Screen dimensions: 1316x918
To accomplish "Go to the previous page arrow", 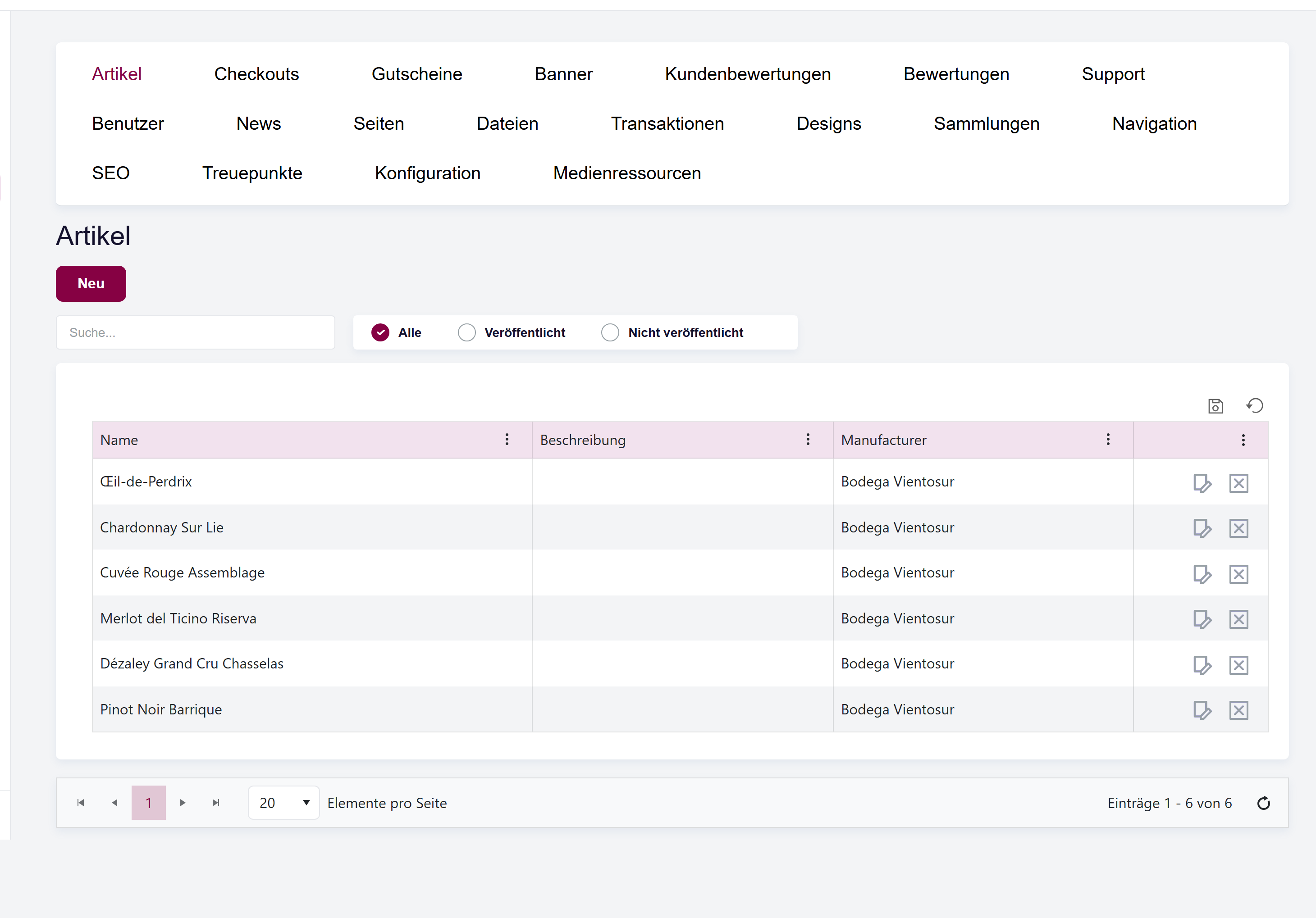I will click(x=114, y=802).
